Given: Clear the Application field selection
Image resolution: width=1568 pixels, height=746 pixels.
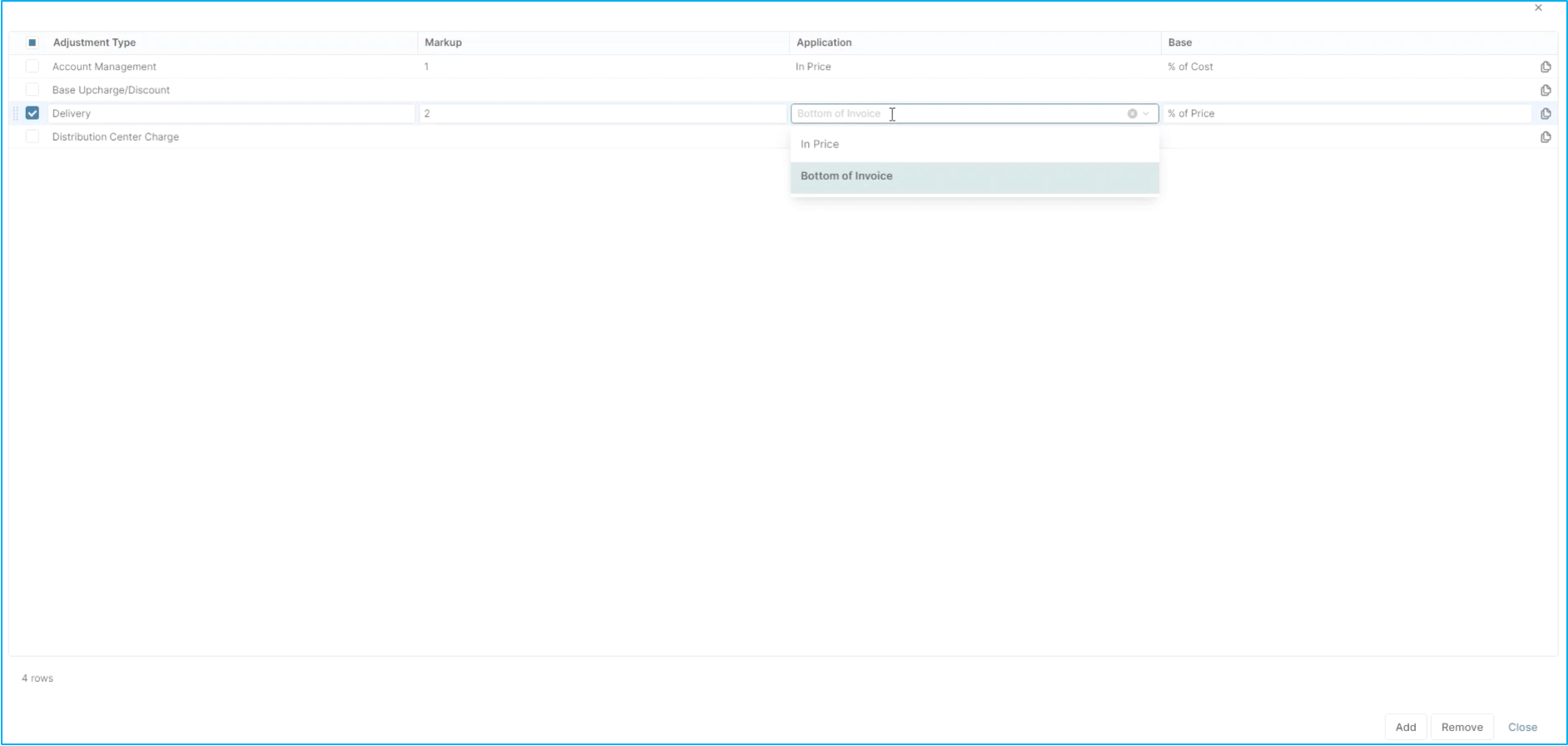Looking at the screenshot, I should (1132, 114).
